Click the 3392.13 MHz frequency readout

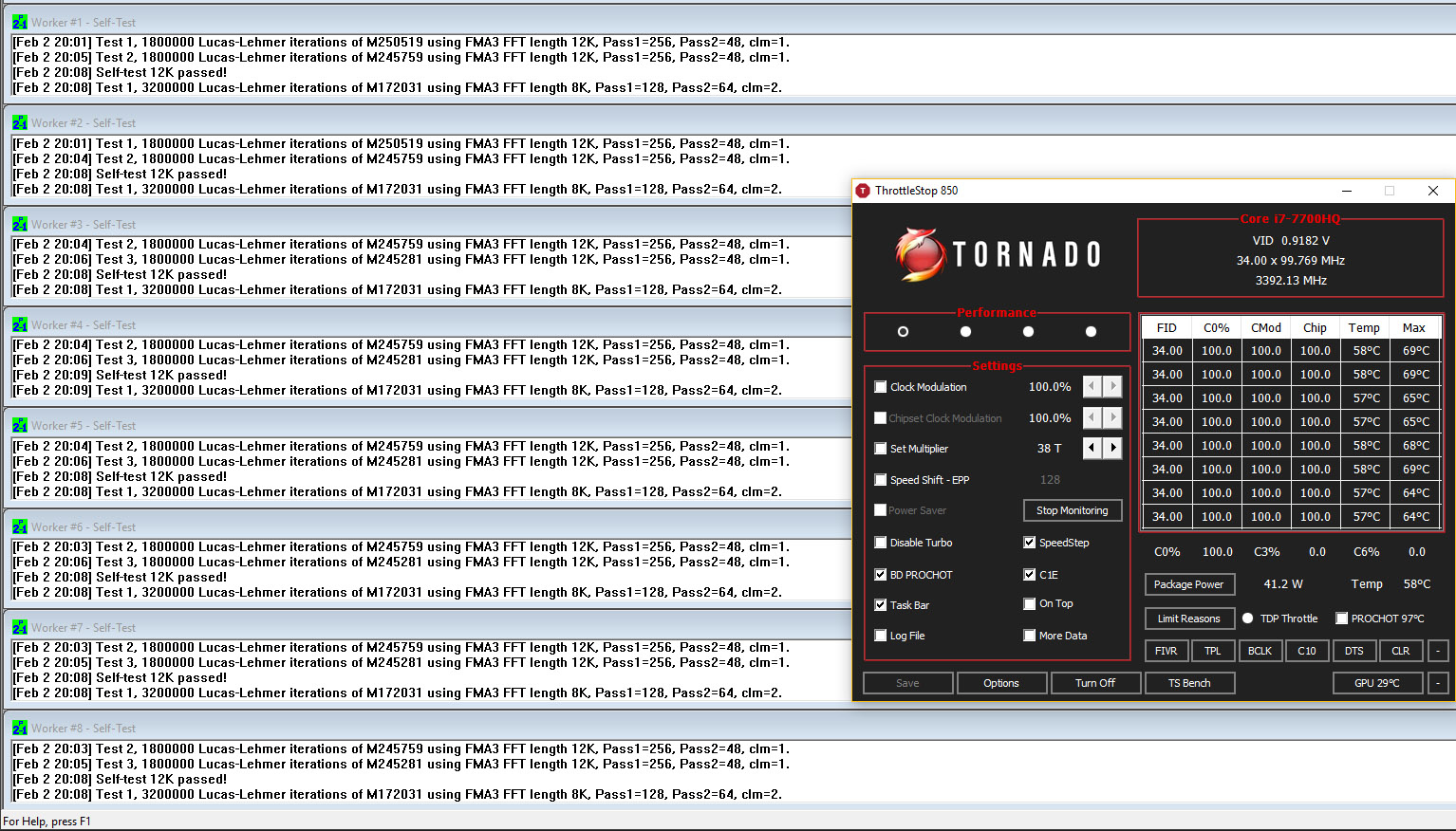(1291, 281)
